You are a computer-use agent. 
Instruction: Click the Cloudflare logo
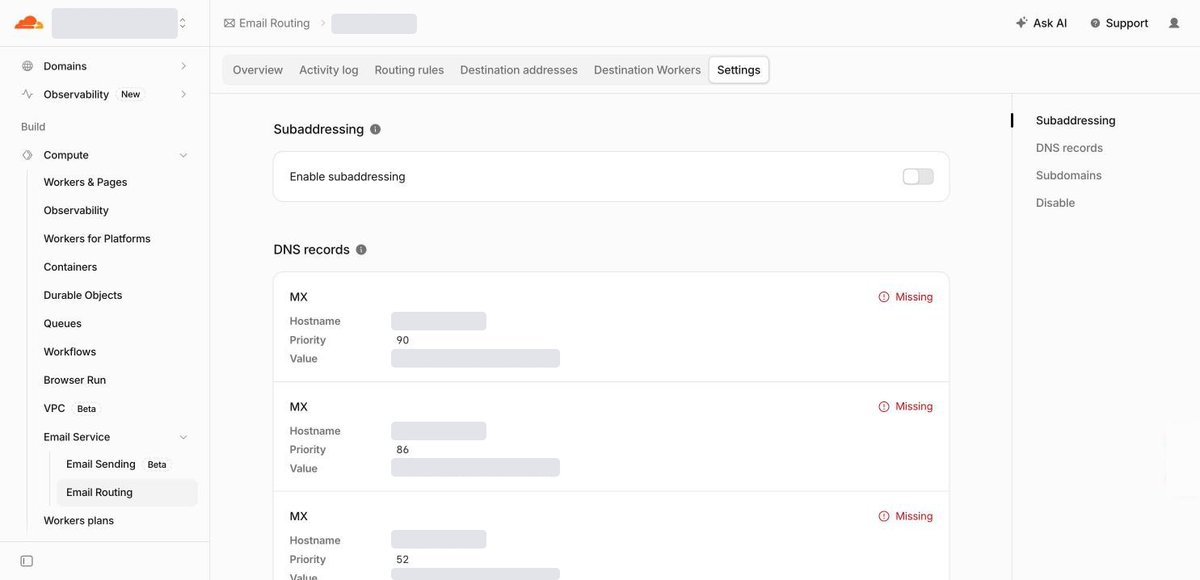coord(28,23)
